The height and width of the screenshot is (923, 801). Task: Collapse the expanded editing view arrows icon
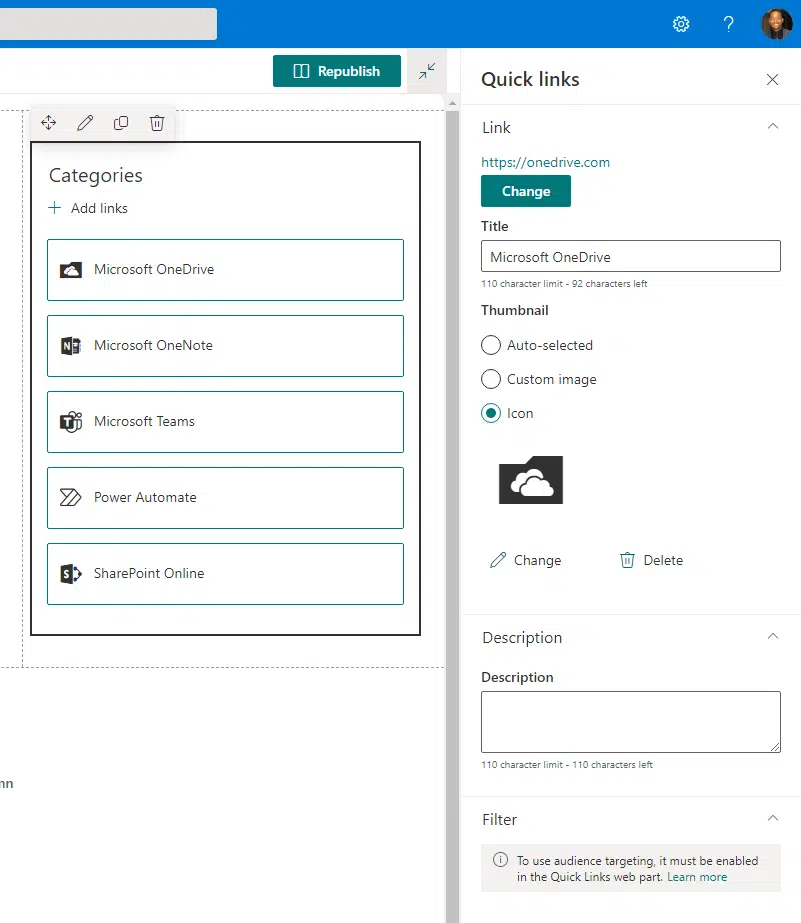[427, 71]
